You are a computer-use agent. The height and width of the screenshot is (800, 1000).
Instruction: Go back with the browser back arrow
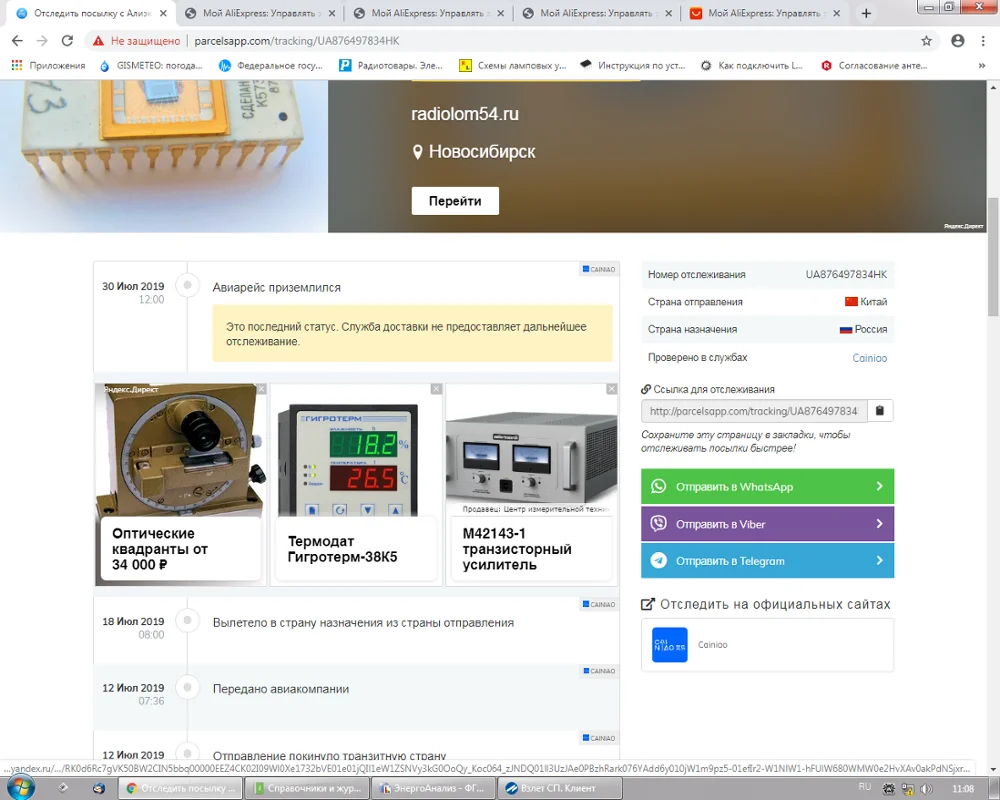click(17, 41)
